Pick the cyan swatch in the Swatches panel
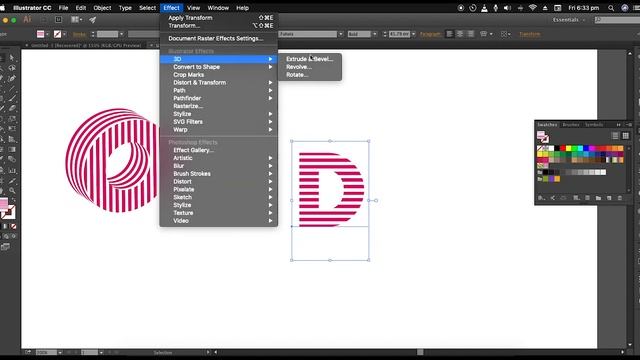The height and width of the screenshot is (360, 640). (580, 148)
